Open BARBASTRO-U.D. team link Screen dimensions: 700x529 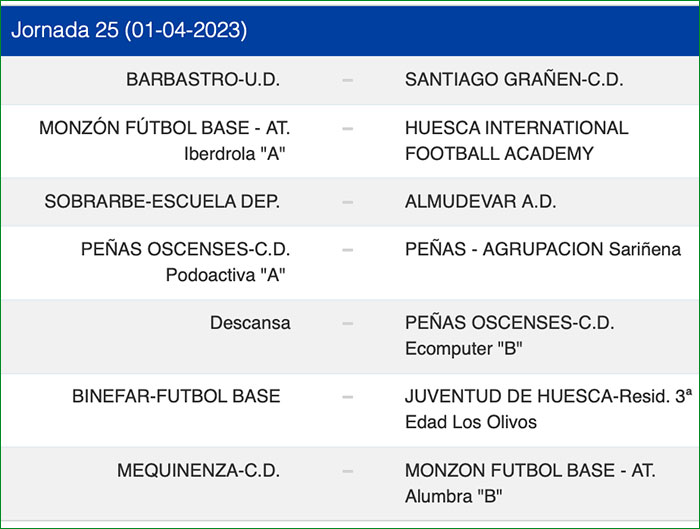pos(203,80)
